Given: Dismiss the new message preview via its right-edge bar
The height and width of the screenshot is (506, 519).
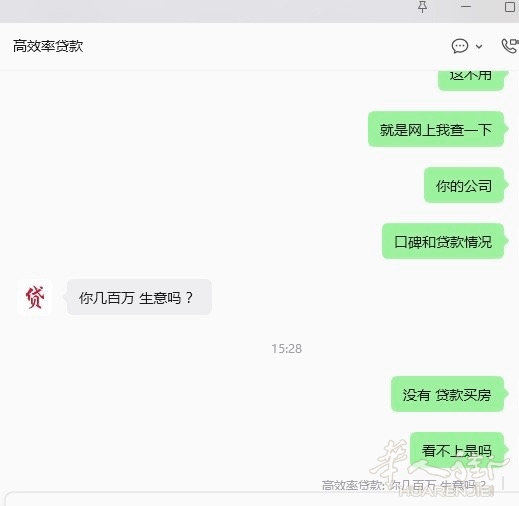Looking at the screenshot, I should (502, 483).
